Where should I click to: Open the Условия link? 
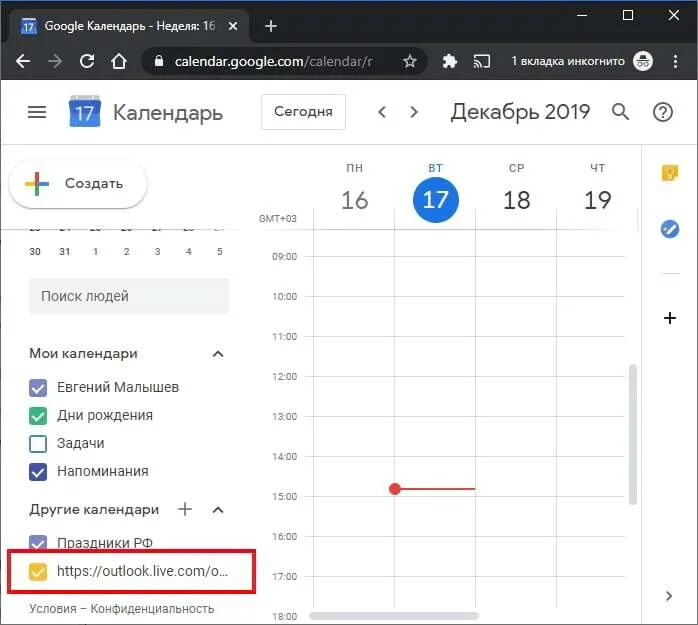coord(53,609)
